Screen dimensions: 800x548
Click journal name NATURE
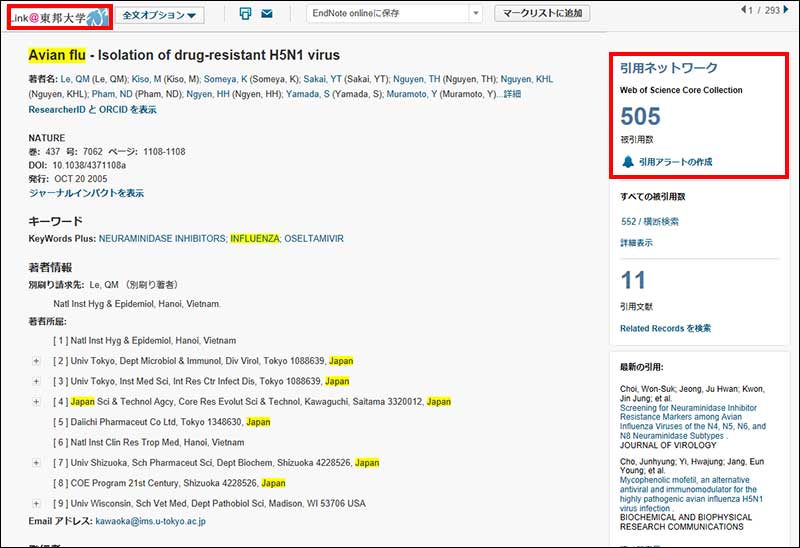click(47, 138)
